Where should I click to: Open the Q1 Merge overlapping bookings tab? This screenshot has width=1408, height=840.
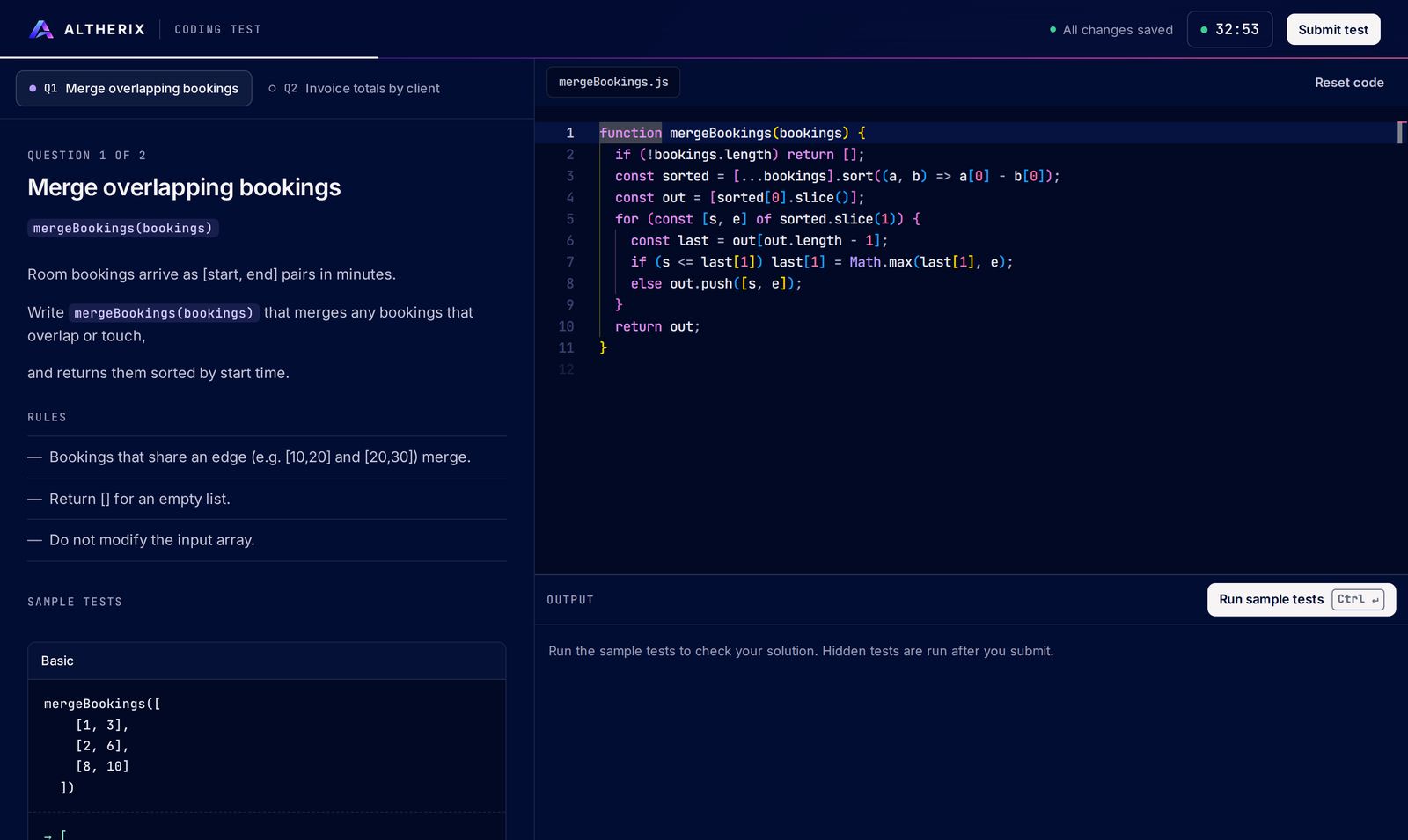tap(134, 88)
